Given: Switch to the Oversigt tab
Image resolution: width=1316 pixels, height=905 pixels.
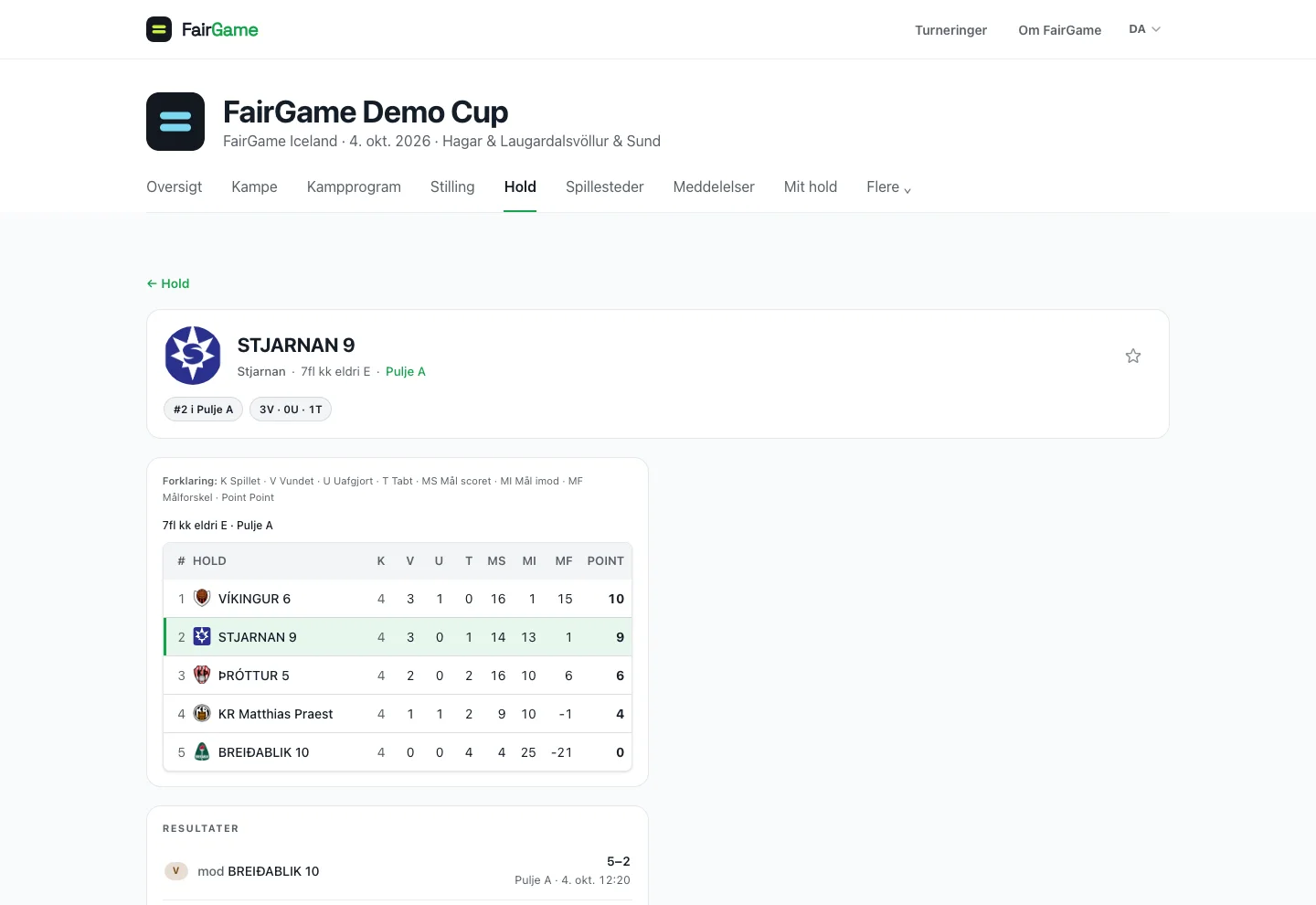Looking at the screenshot, I should click(x=175, y=186).
